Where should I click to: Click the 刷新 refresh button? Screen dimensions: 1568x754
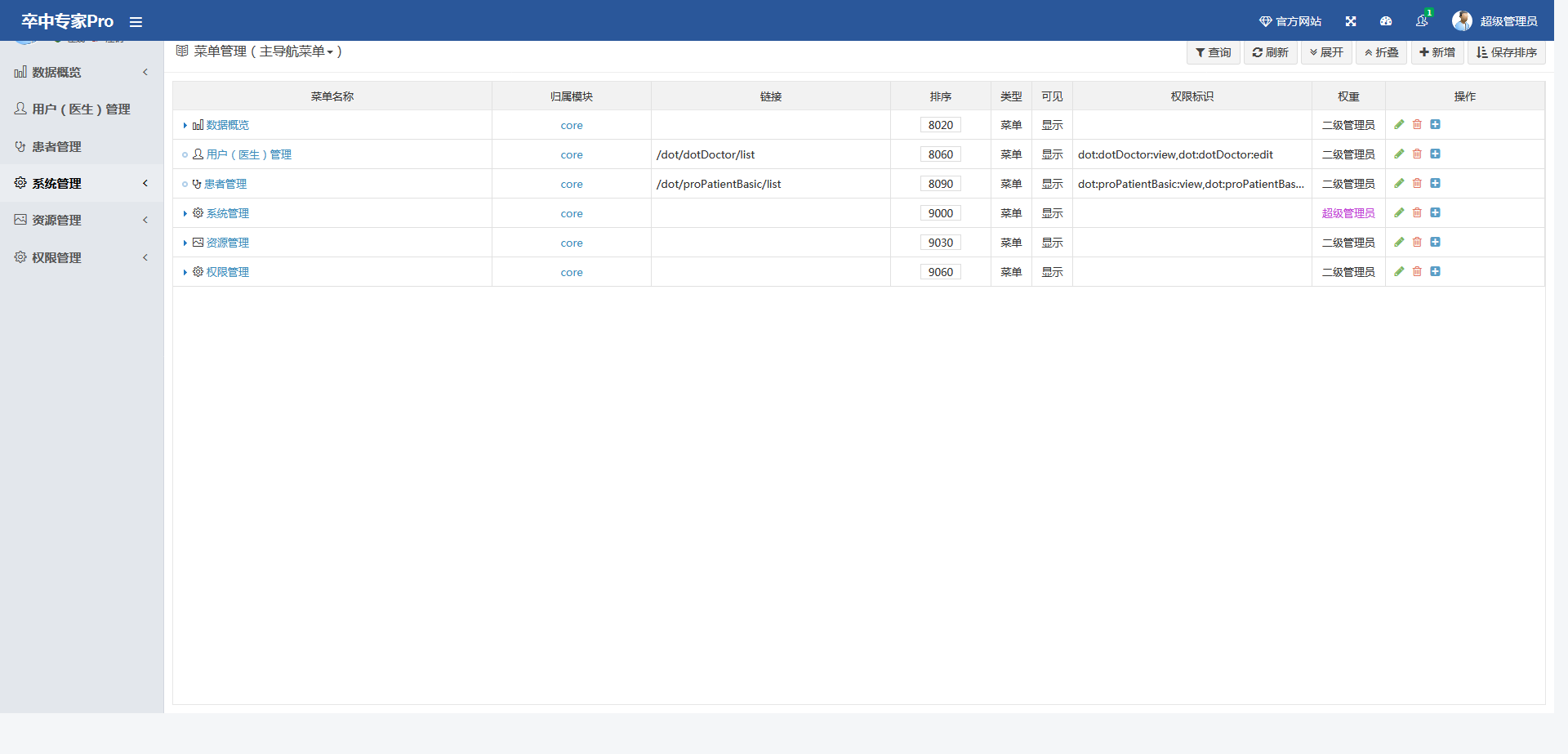(x=1270, y=52)
